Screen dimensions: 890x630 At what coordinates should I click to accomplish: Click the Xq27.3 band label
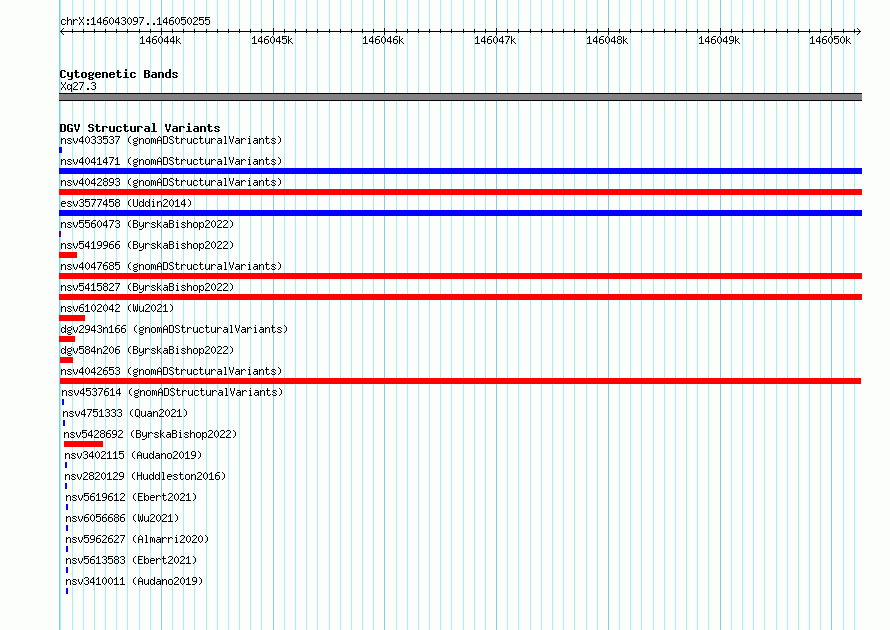[78, 86]
